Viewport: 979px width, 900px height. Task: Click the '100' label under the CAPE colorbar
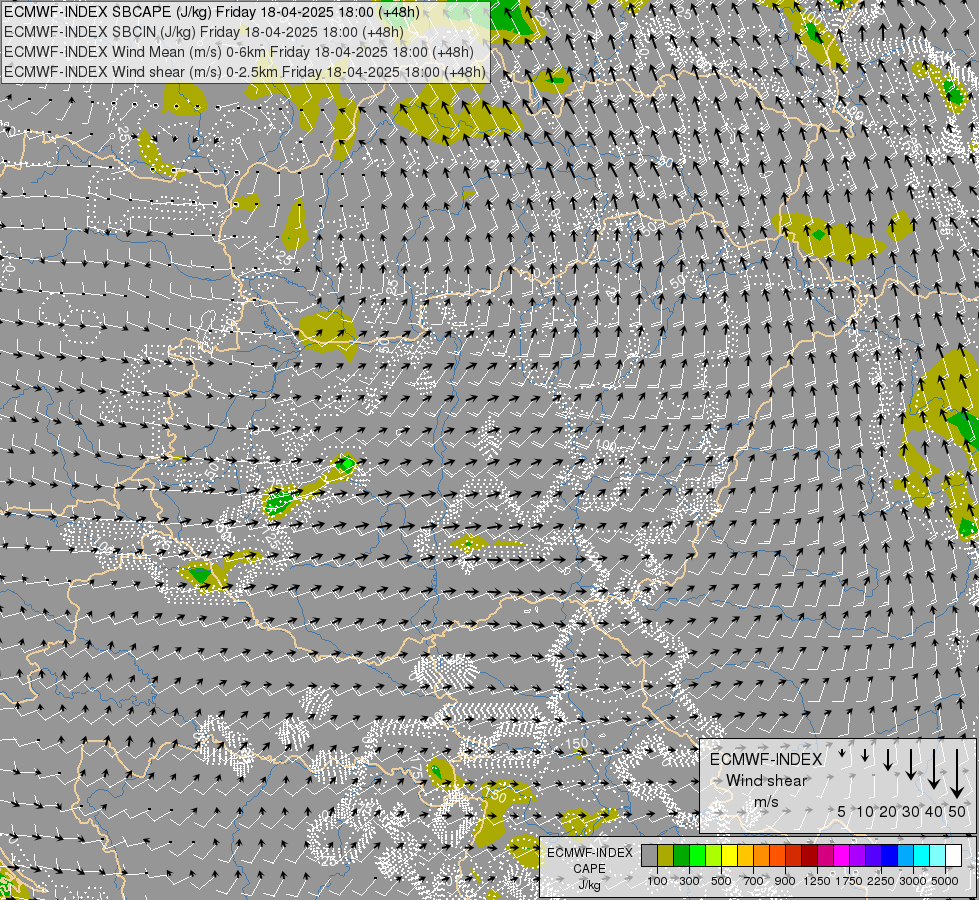657,881
